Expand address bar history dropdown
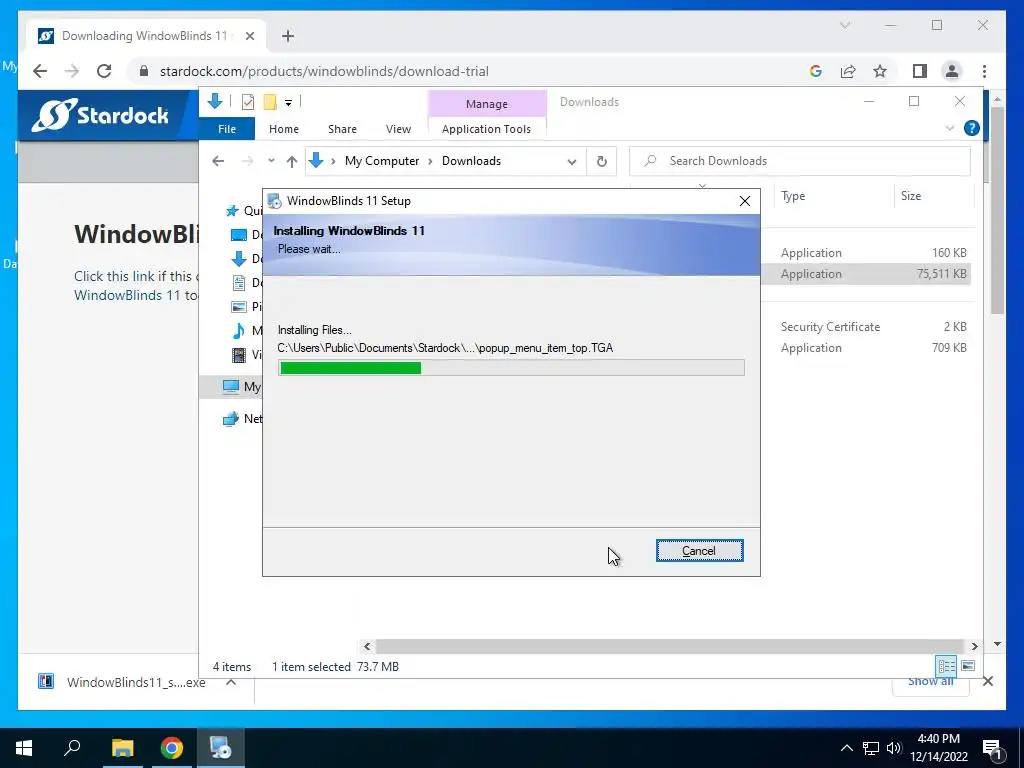 tap(571, 161)
